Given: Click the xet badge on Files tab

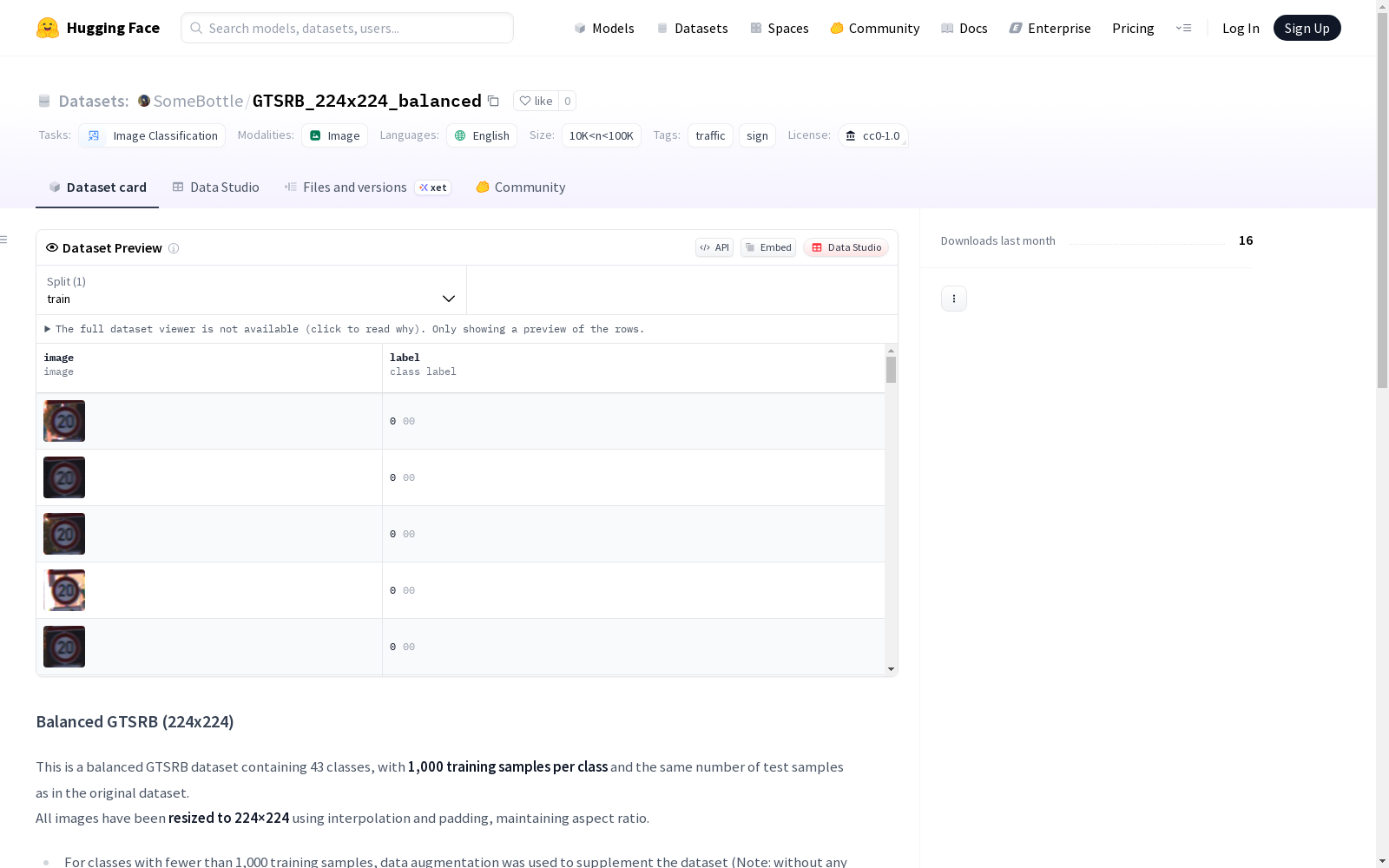Looking at the screenshot, I should click(433, 187).
